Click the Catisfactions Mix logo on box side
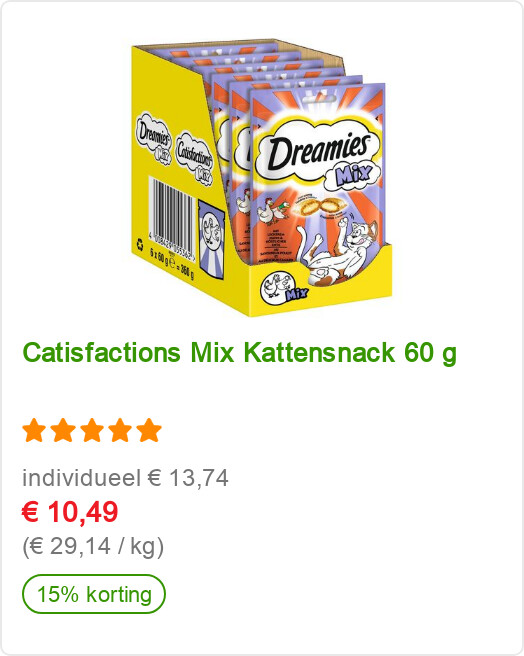The image size is (524, 656). (x=194, y=157)
